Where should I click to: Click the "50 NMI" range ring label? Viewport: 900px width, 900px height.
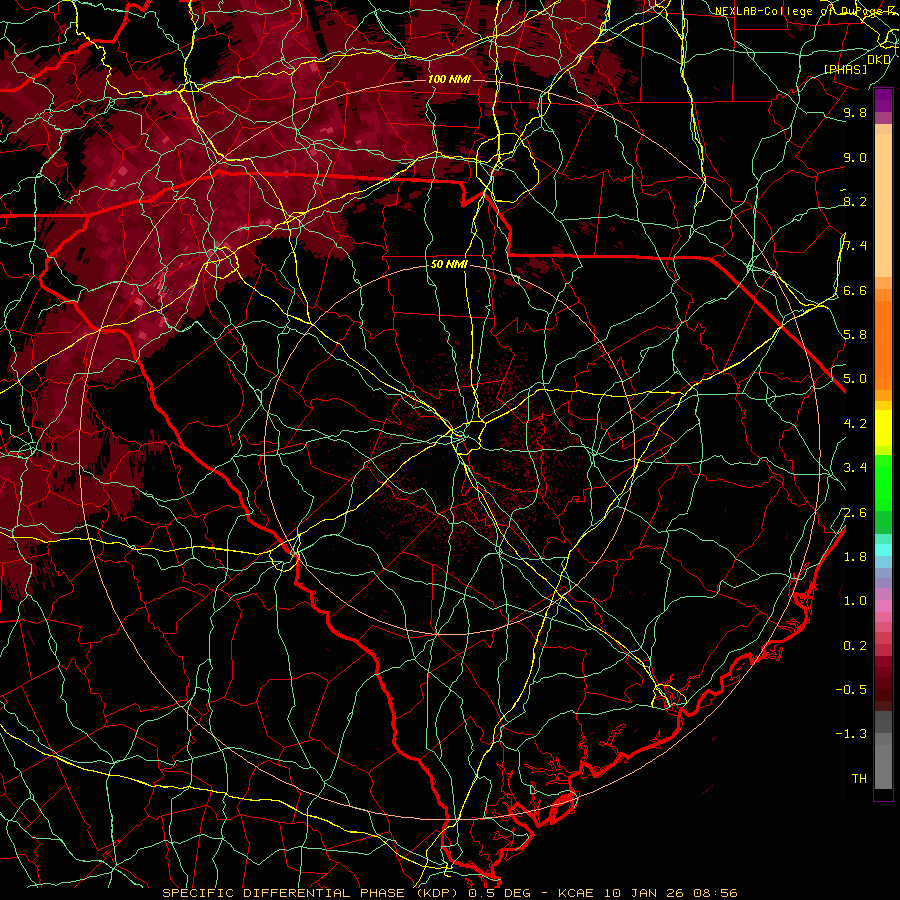(x=449, y=264)
